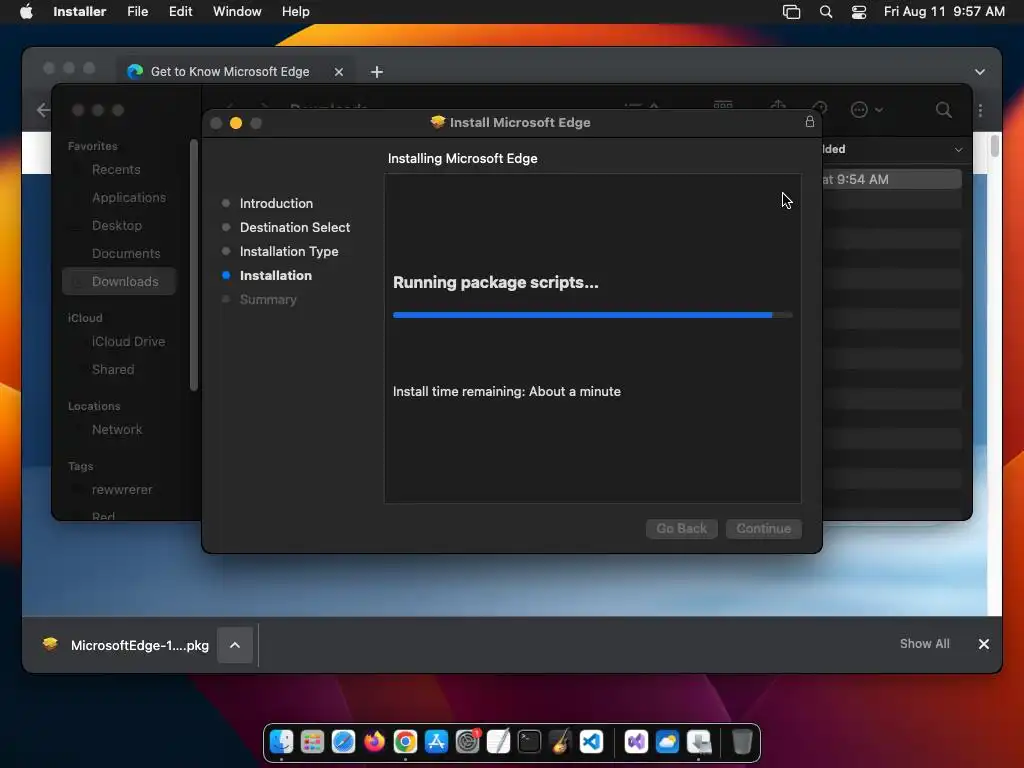Open Finder action menu with ellipsis
1024x768 pixels.
coord(867,110)
